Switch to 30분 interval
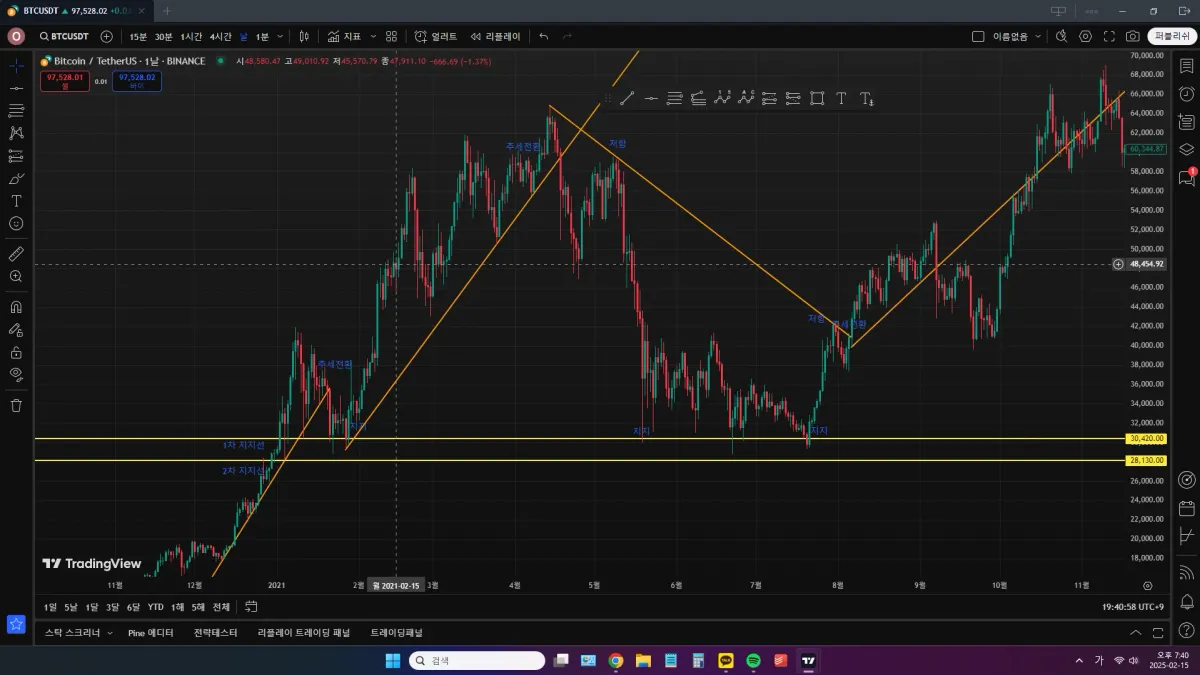 click(163, 36)
